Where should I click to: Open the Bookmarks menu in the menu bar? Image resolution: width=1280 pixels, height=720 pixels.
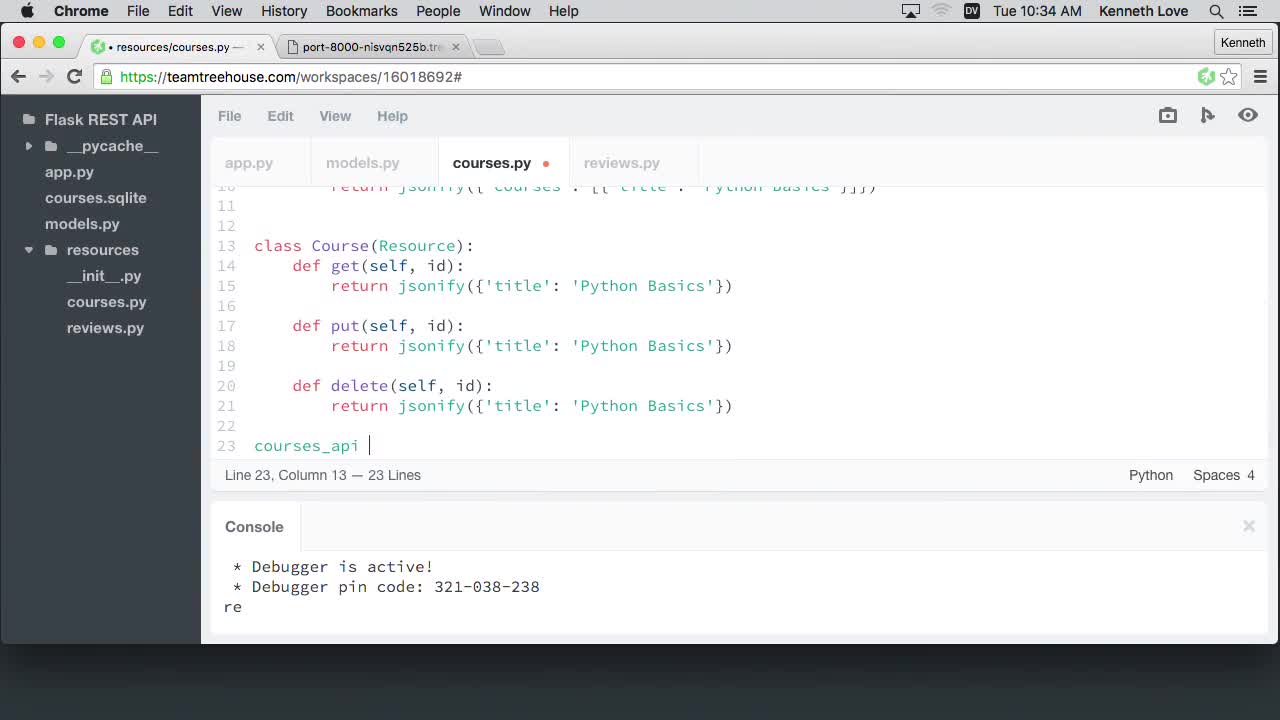tap(361, 11)
